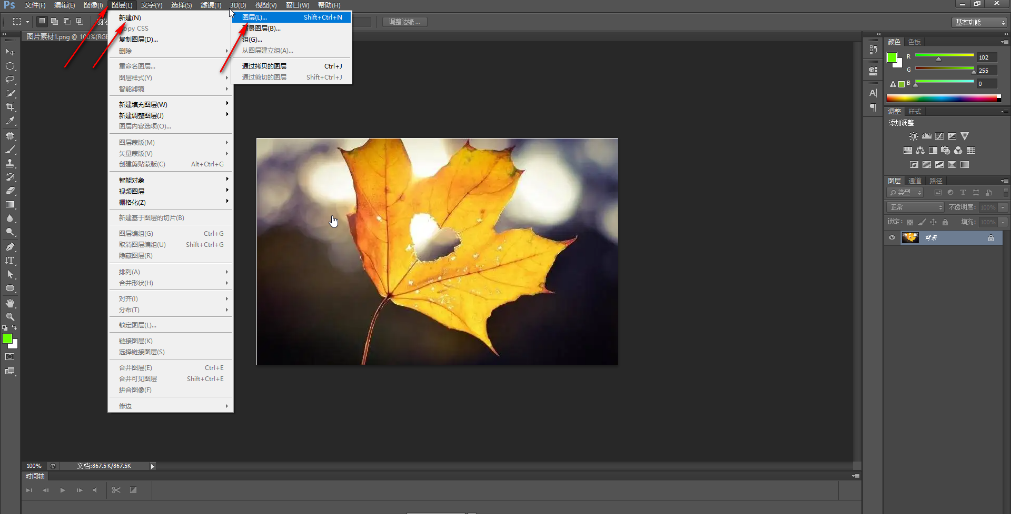Click the lock icon on the background layer
The height and width of the screenshot is (514, 1012).
(x=990, y=238)
